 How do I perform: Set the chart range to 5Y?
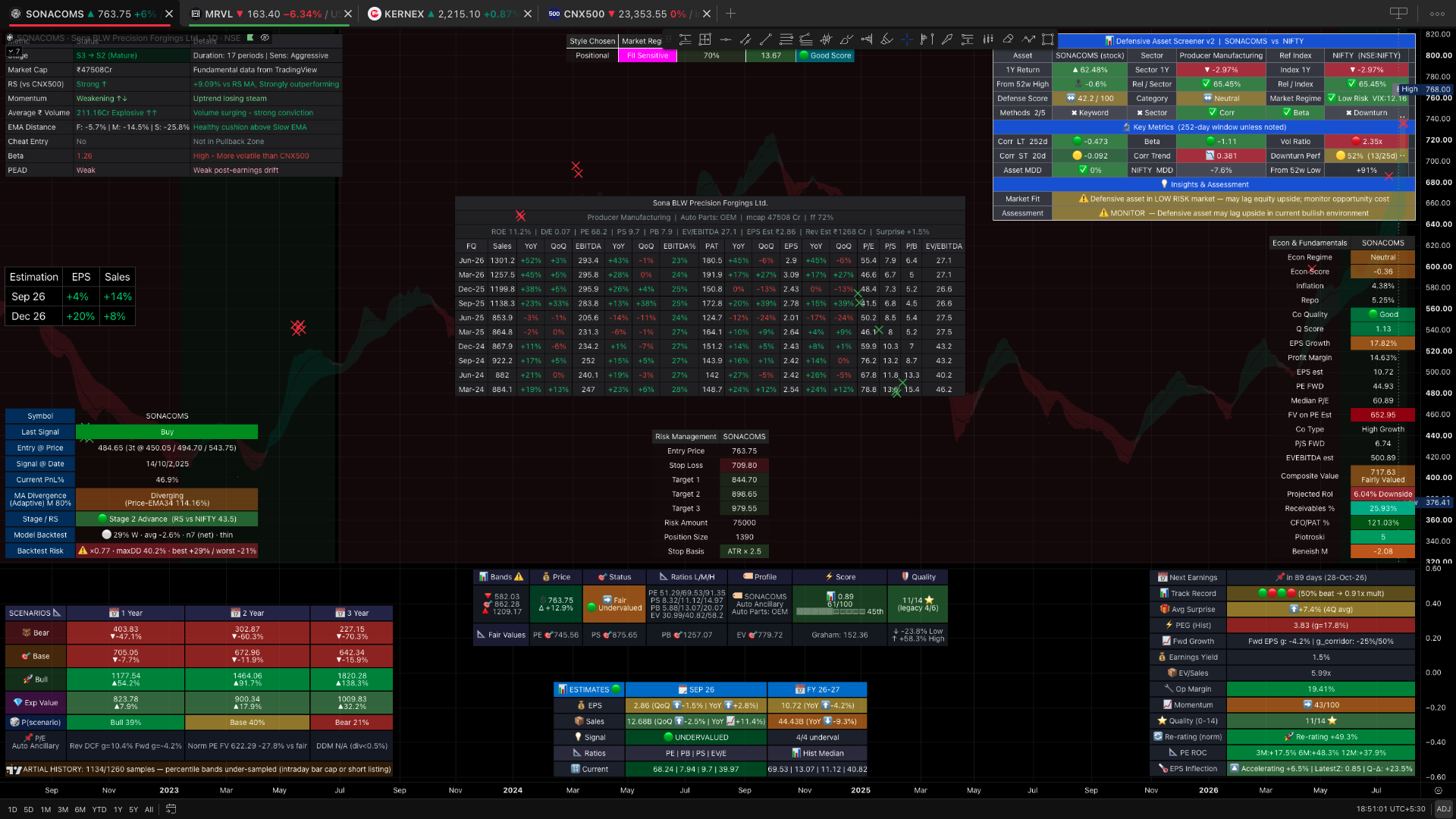coord(133,809)
